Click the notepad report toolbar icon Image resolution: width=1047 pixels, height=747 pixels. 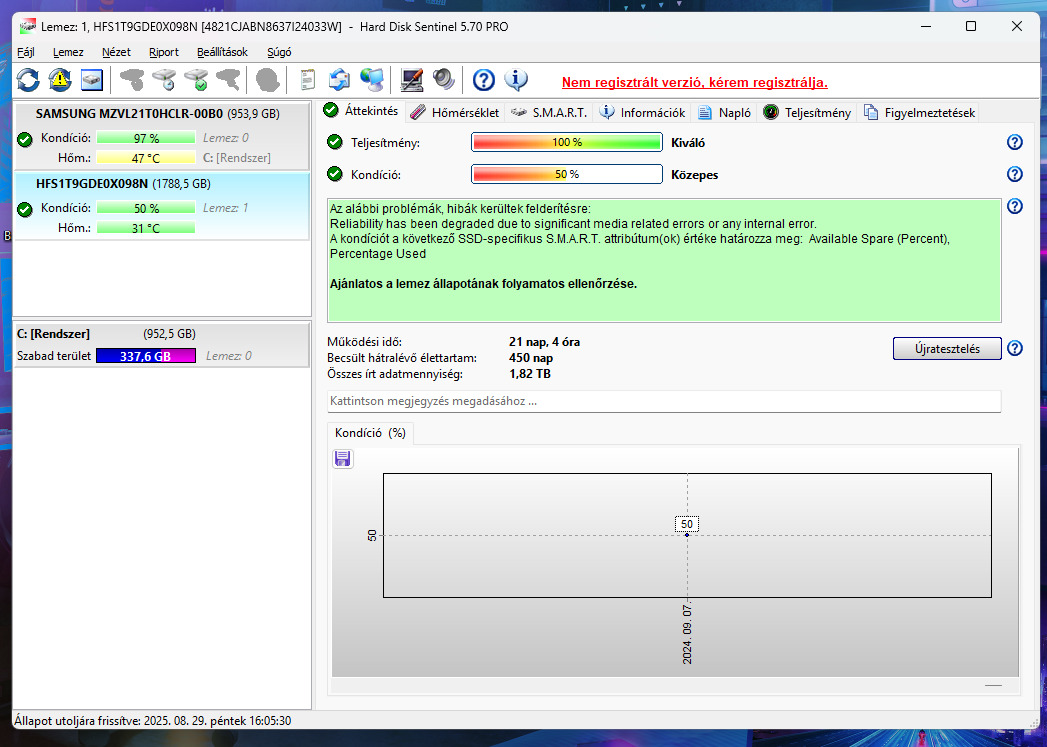click(x=307, y=80)
